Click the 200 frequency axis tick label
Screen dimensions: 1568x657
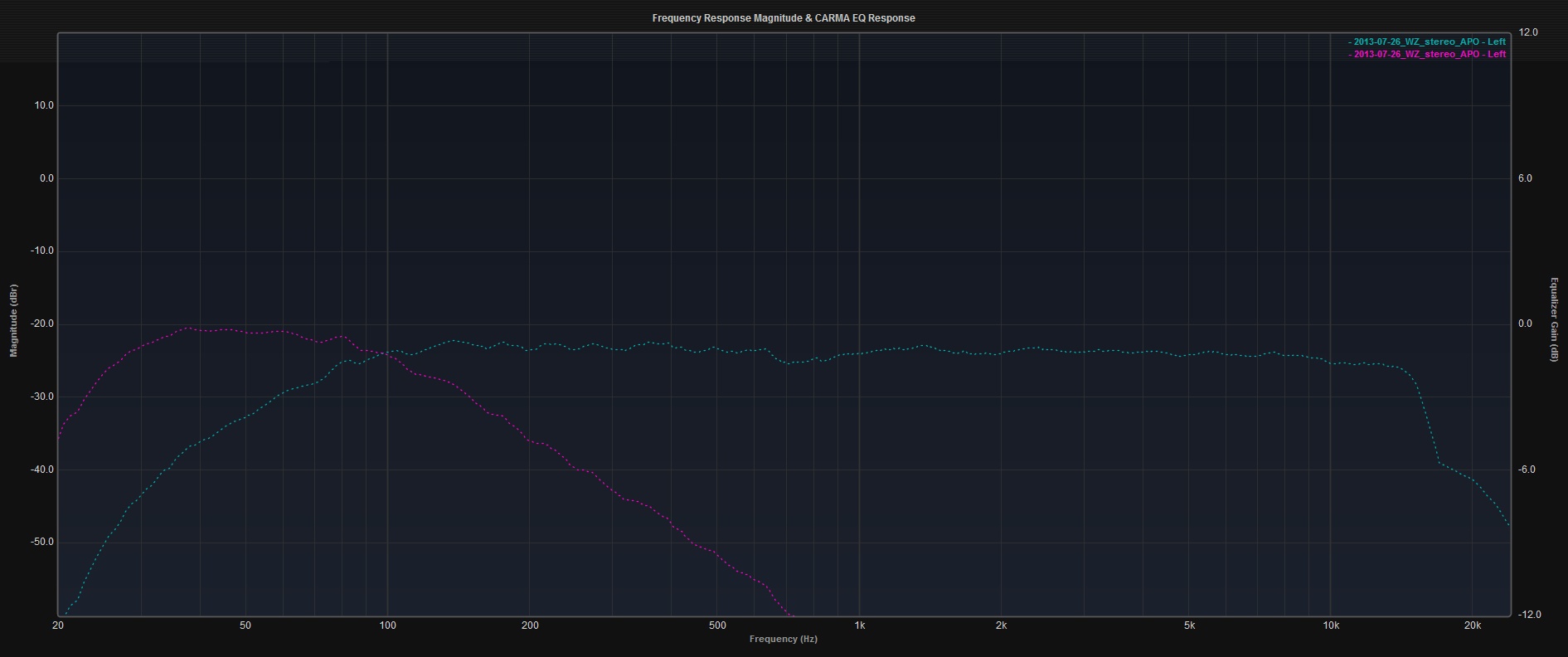(x=530, y=625)
